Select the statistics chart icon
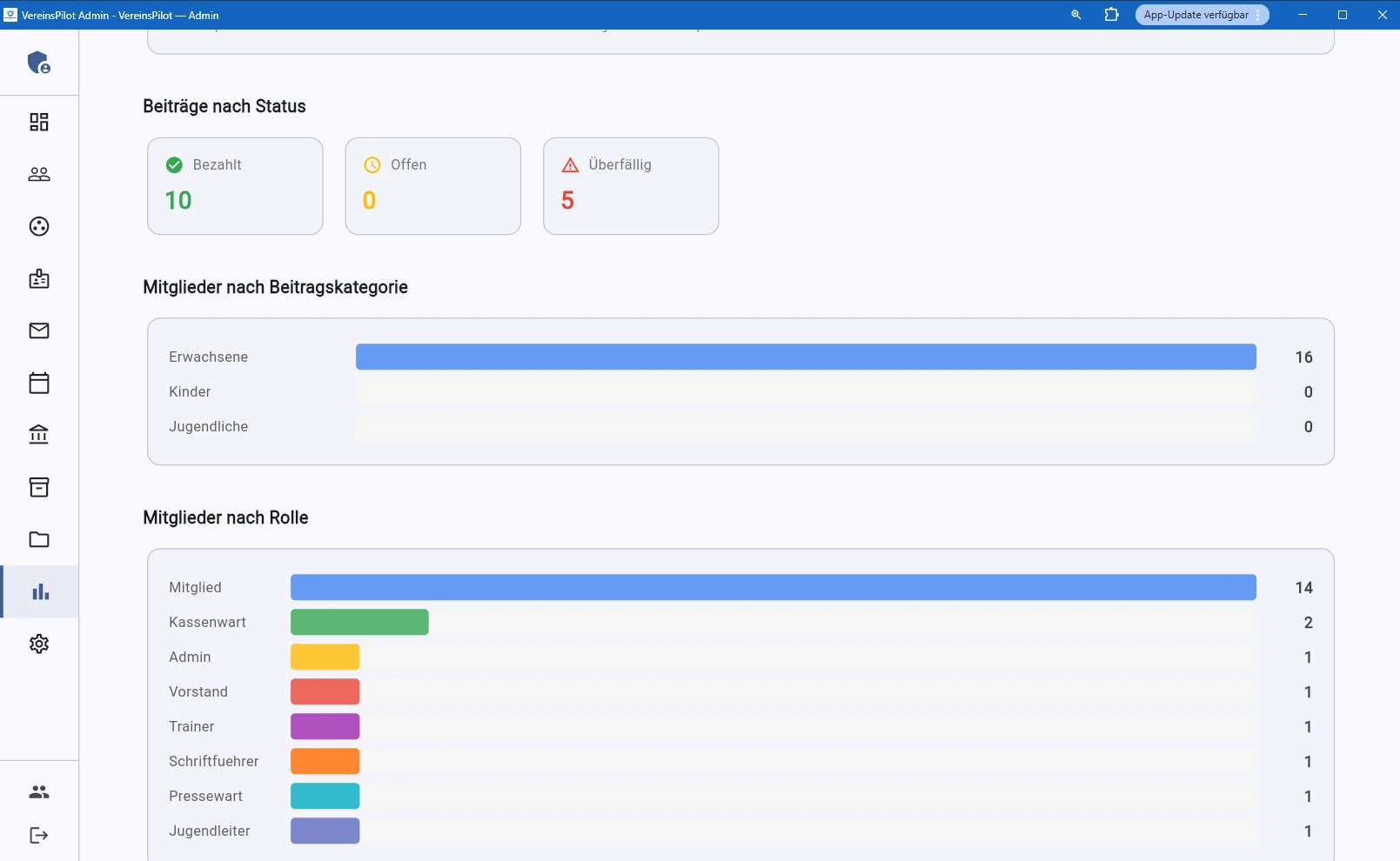The width and height of the screenshot is (1400, 861). click(38, 591)
